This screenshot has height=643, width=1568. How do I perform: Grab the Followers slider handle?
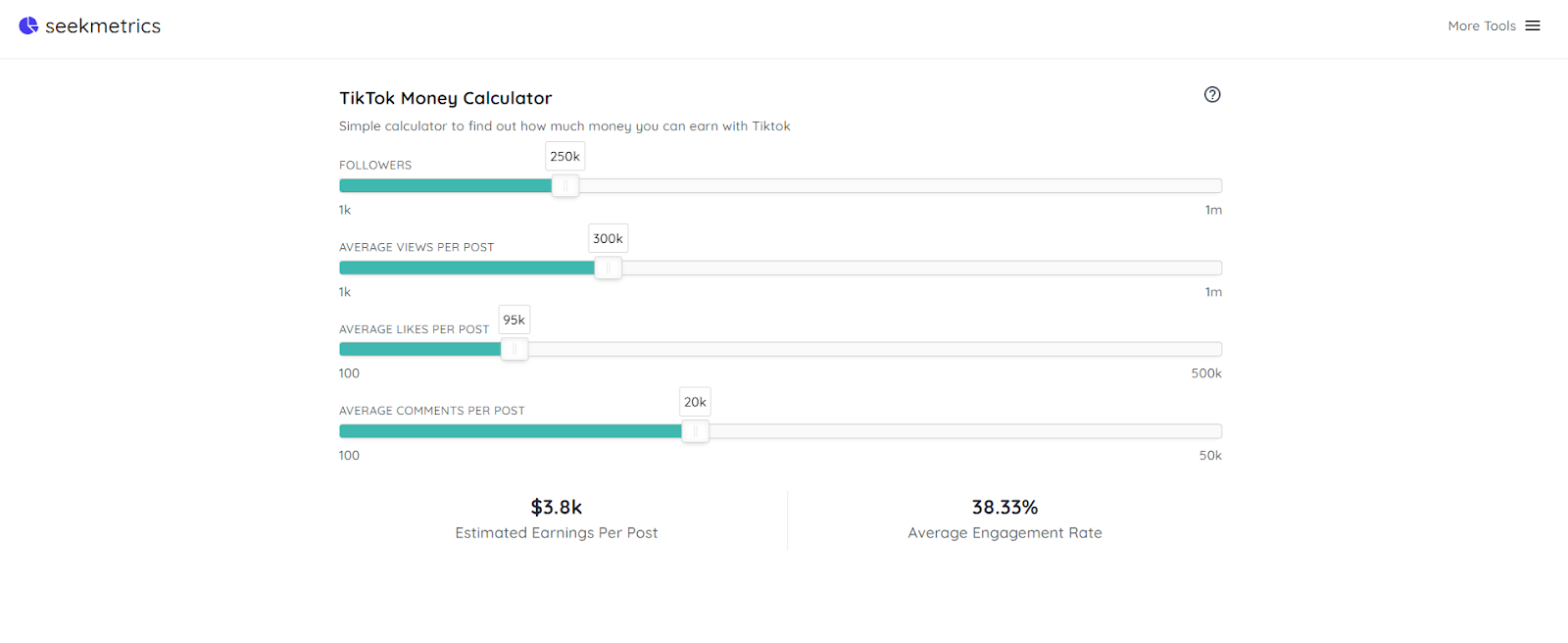pos(565,186)
